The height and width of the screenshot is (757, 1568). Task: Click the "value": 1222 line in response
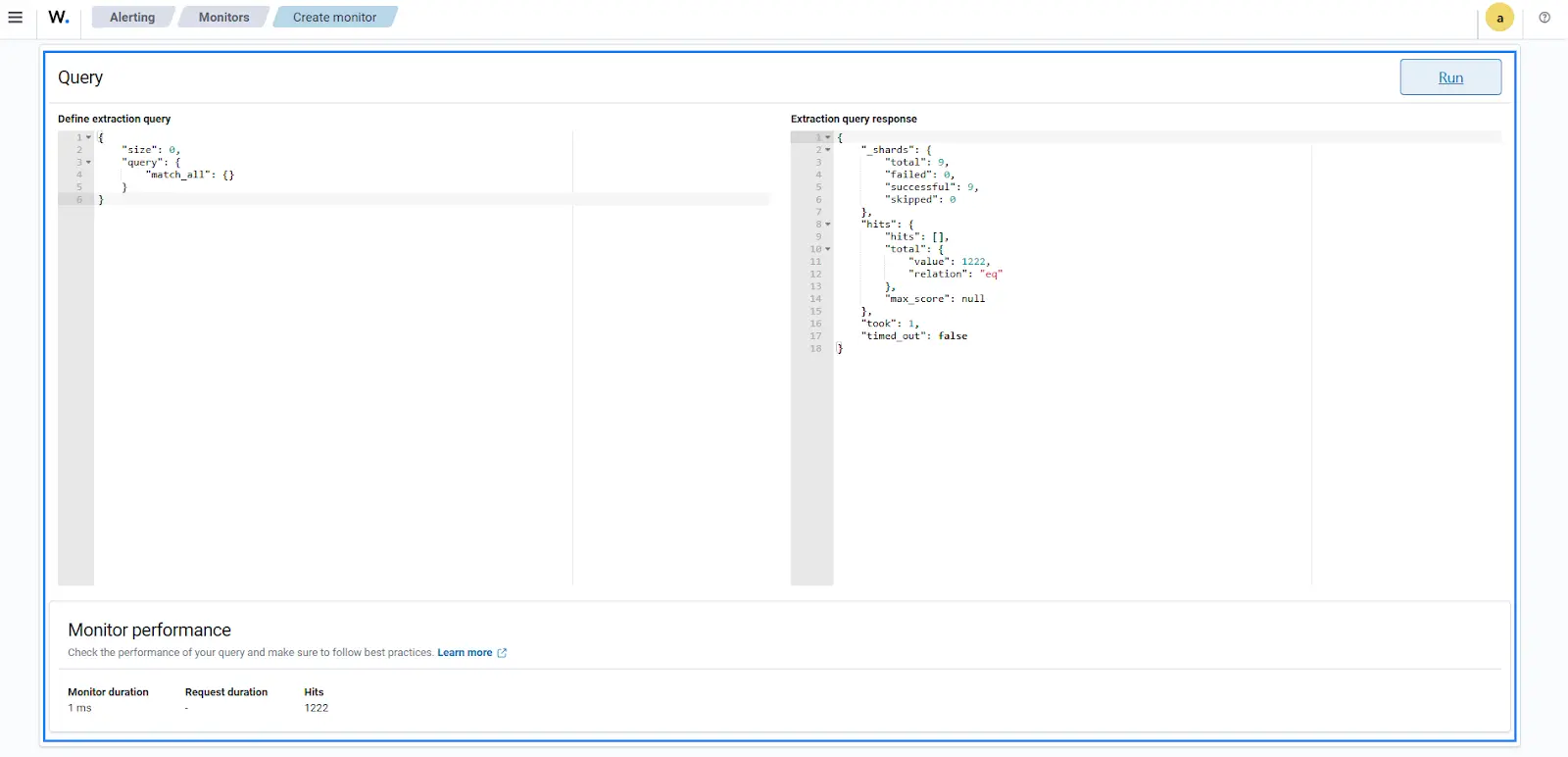[950, 262]
